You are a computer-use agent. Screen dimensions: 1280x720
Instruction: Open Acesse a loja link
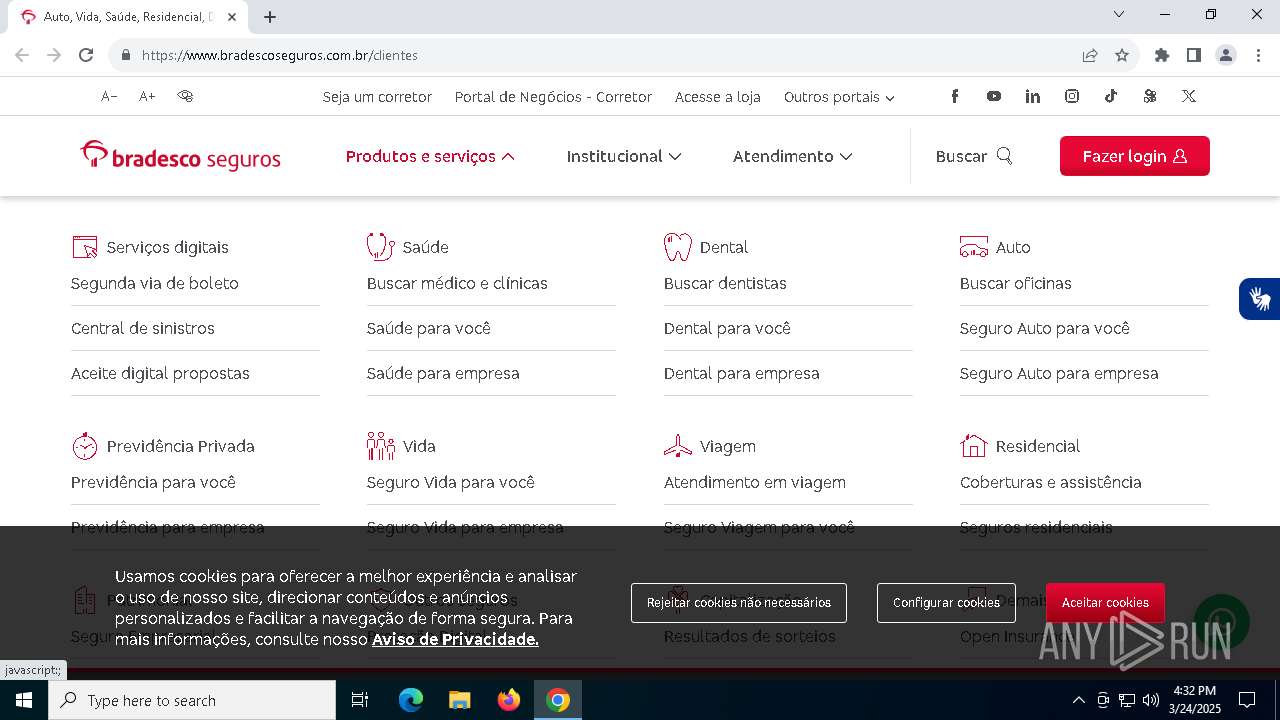[x=718, y=97]
